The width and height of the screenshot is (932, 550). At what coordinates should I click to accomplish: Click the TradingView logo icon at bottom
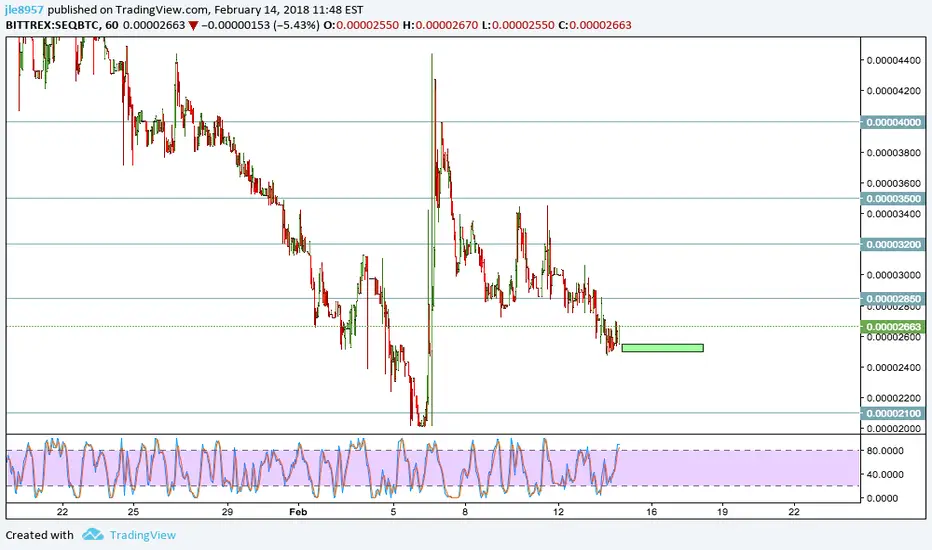(93, 535)
